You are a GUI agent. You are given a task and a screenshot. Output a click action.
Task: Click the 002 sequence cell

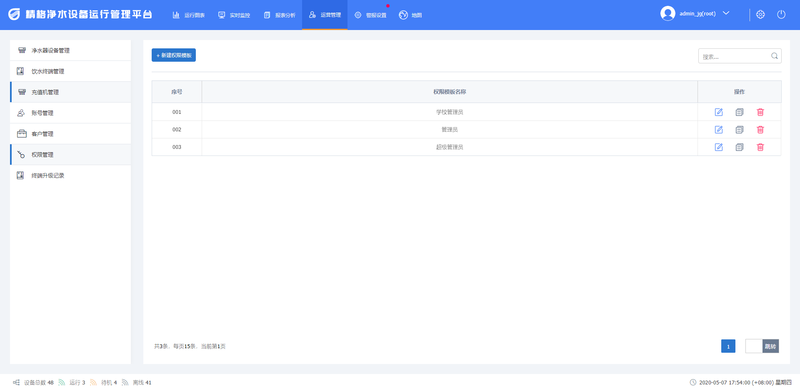177,130
